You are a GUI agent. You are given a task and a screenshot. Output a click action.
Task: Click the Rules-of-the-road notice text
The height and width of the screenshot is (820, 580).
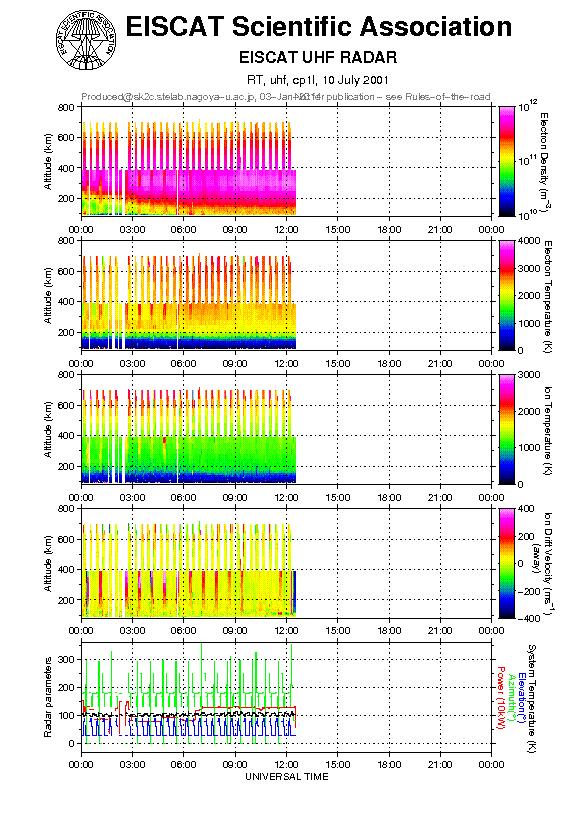click(405, 97)
